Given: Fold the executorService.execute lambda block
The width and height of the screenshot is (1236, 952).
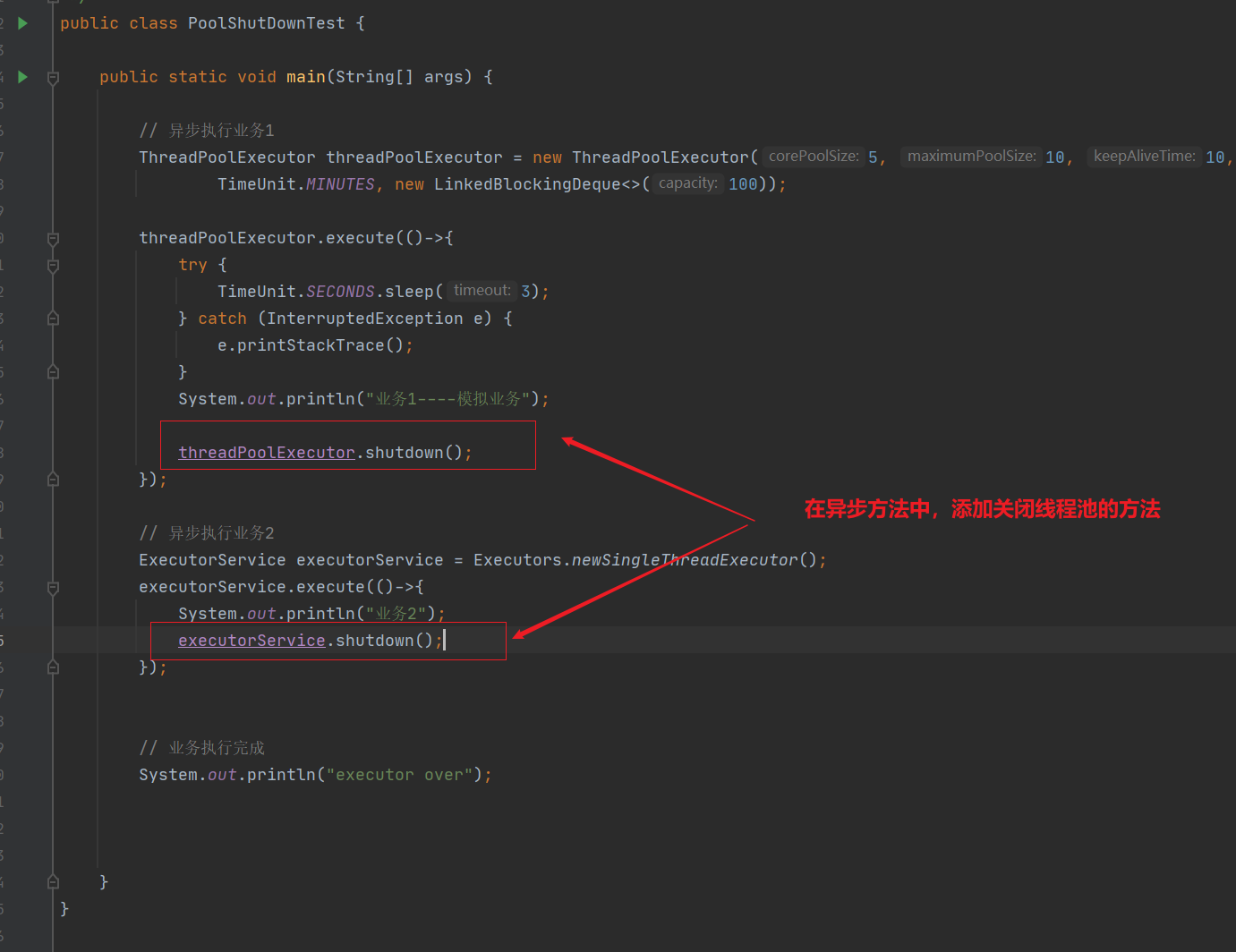Looking at the screenshot, I should [53, 588].
